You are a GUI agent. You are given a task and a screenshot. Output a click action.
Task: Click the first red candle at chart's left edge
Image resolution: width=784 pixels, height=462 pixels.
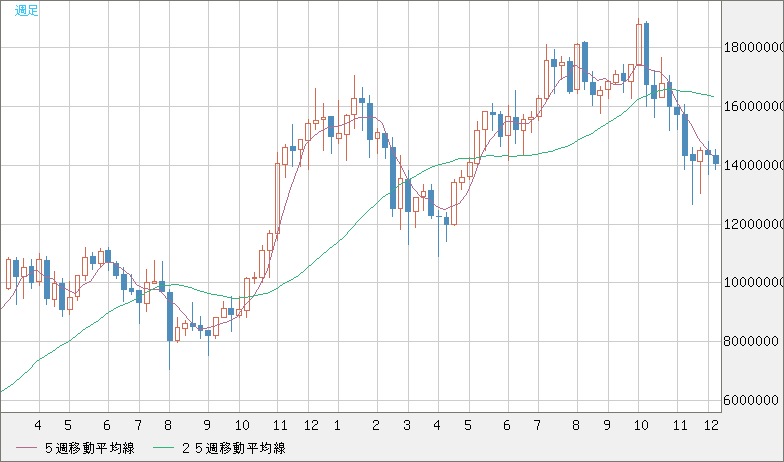(x=8, y=273)
